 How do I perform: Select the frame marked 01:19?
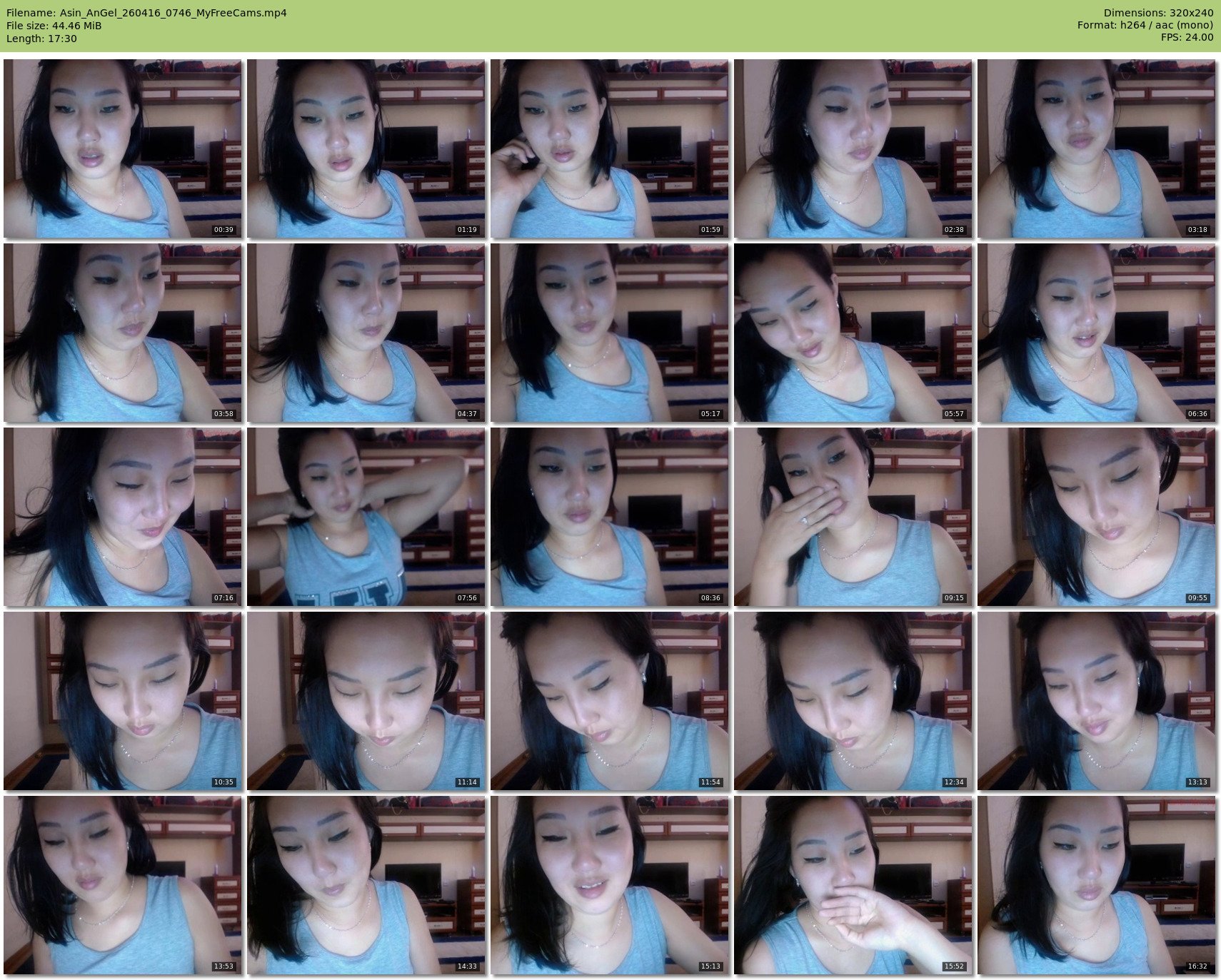366,148
